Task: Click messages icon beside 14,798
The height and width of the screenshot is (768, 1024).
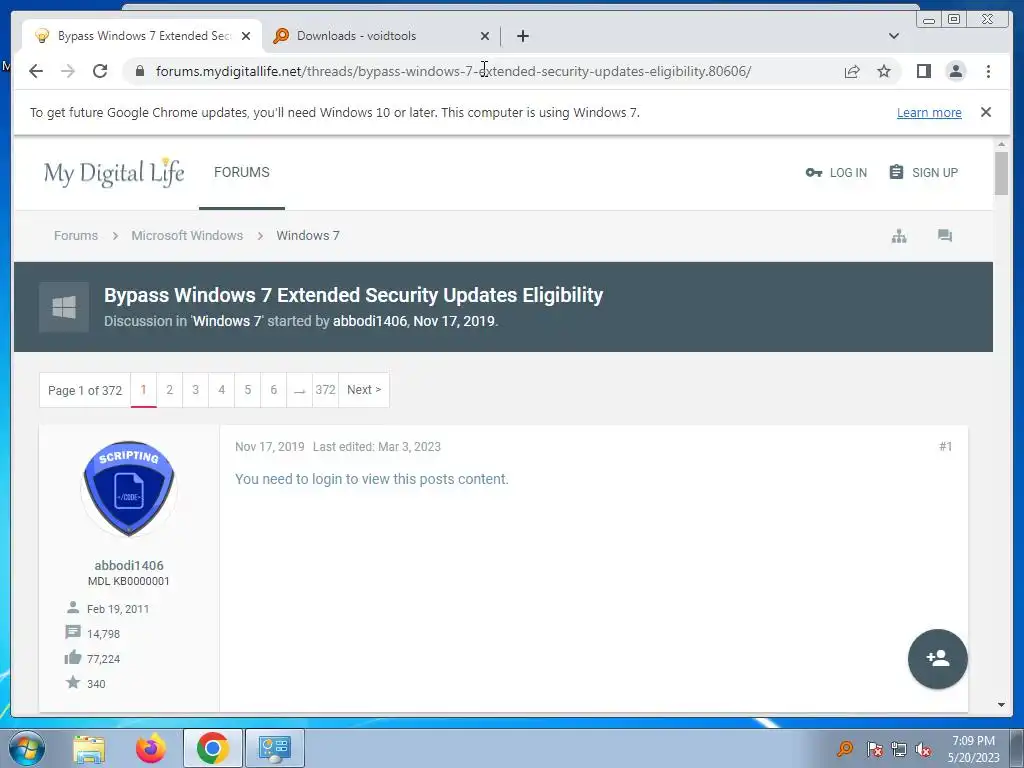Action: (72, 632)
